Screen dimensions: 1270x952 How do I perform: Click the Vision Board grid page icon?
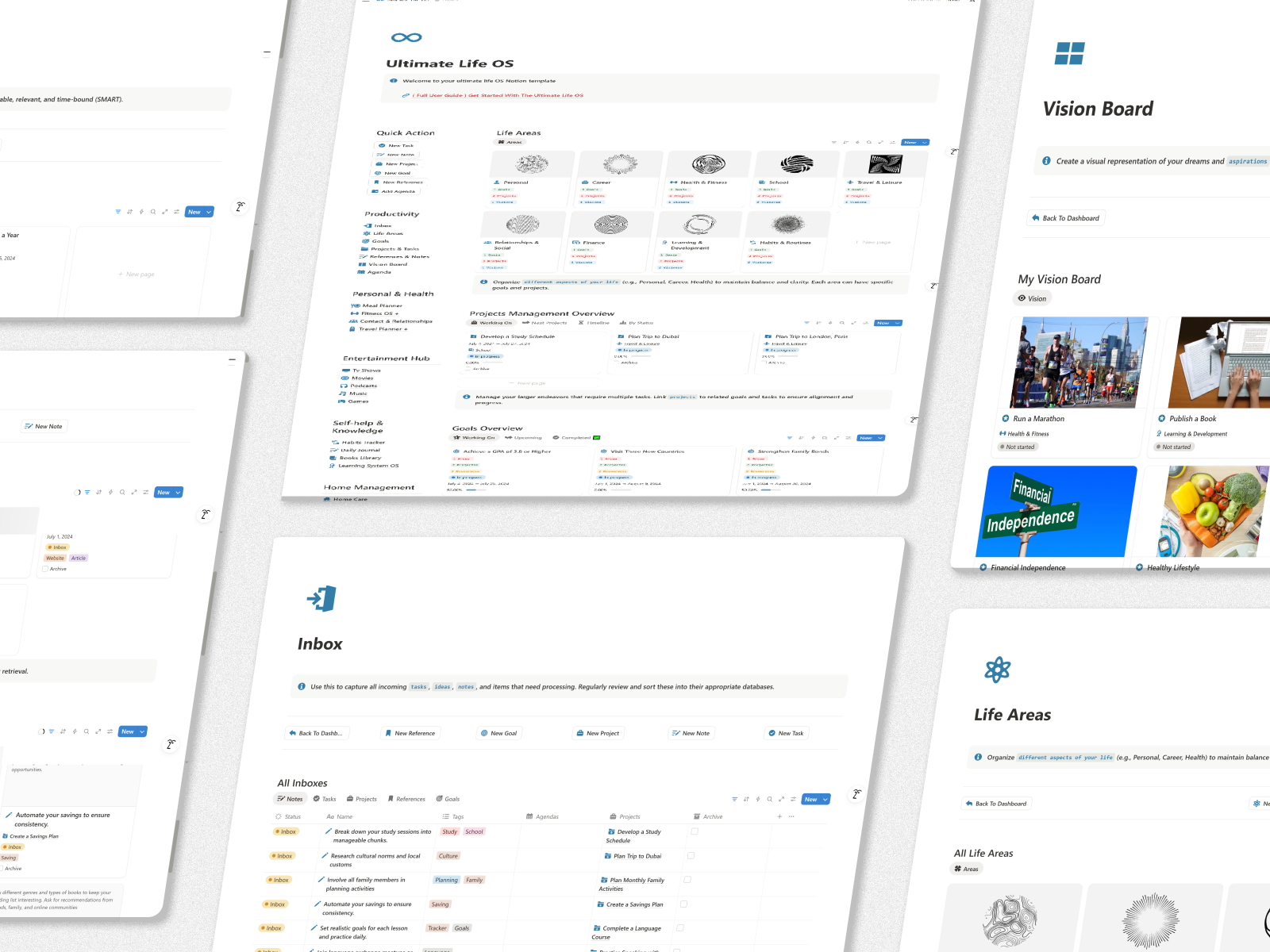pyautogui.click(x=1069, y=53)
